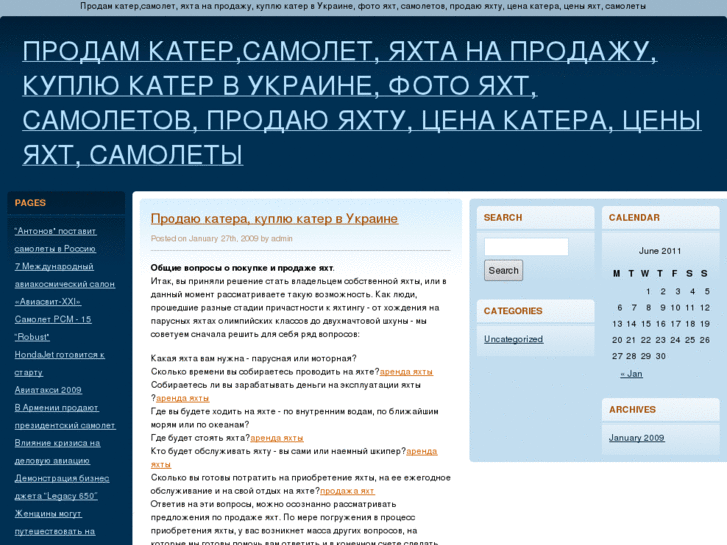Click the CATEGORIES widget heading
727x545 pixels.
(x=513, y=311)
